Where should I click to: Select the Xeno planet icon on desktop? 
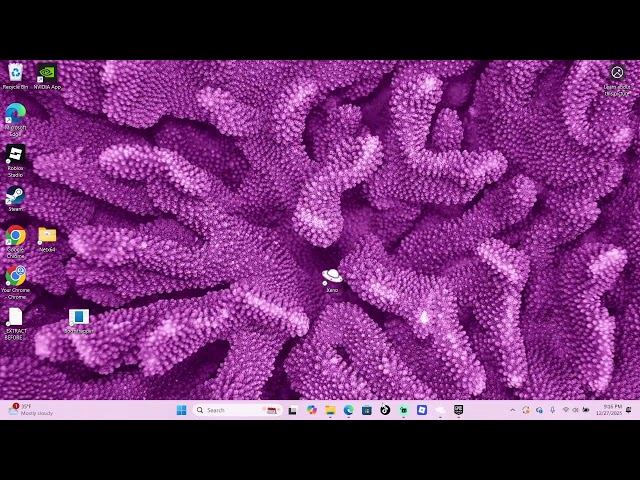332,280
